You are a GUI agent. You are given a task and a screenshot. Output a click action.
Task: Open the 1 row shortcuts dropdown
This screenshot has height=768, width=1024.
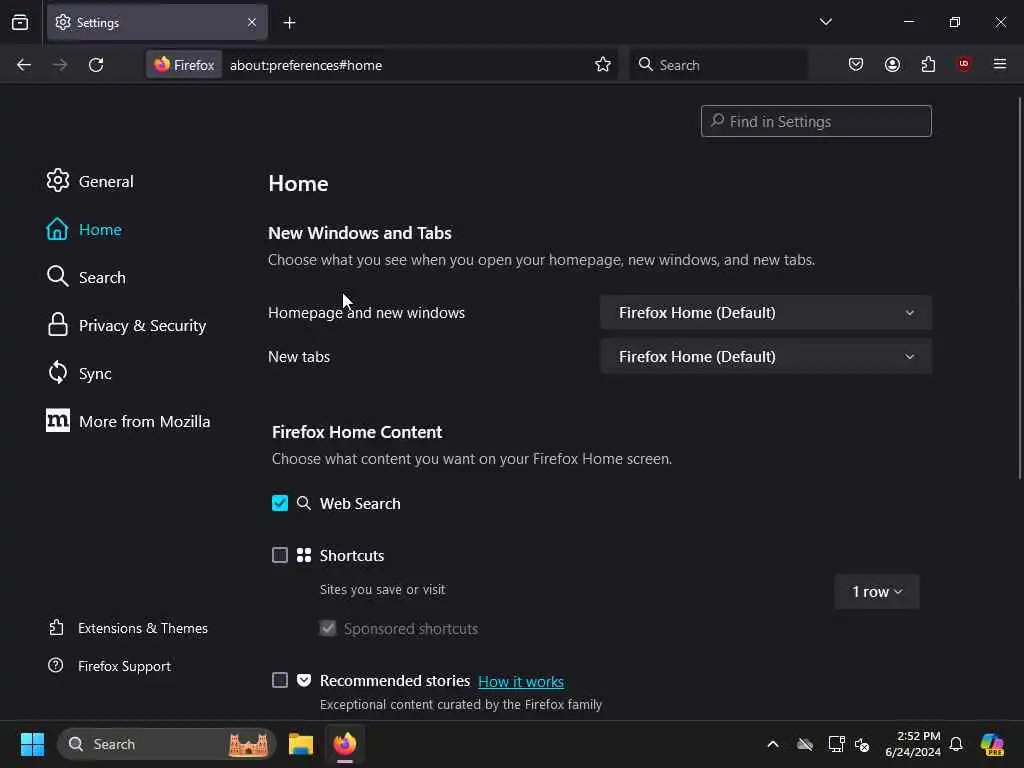(876, 592)
